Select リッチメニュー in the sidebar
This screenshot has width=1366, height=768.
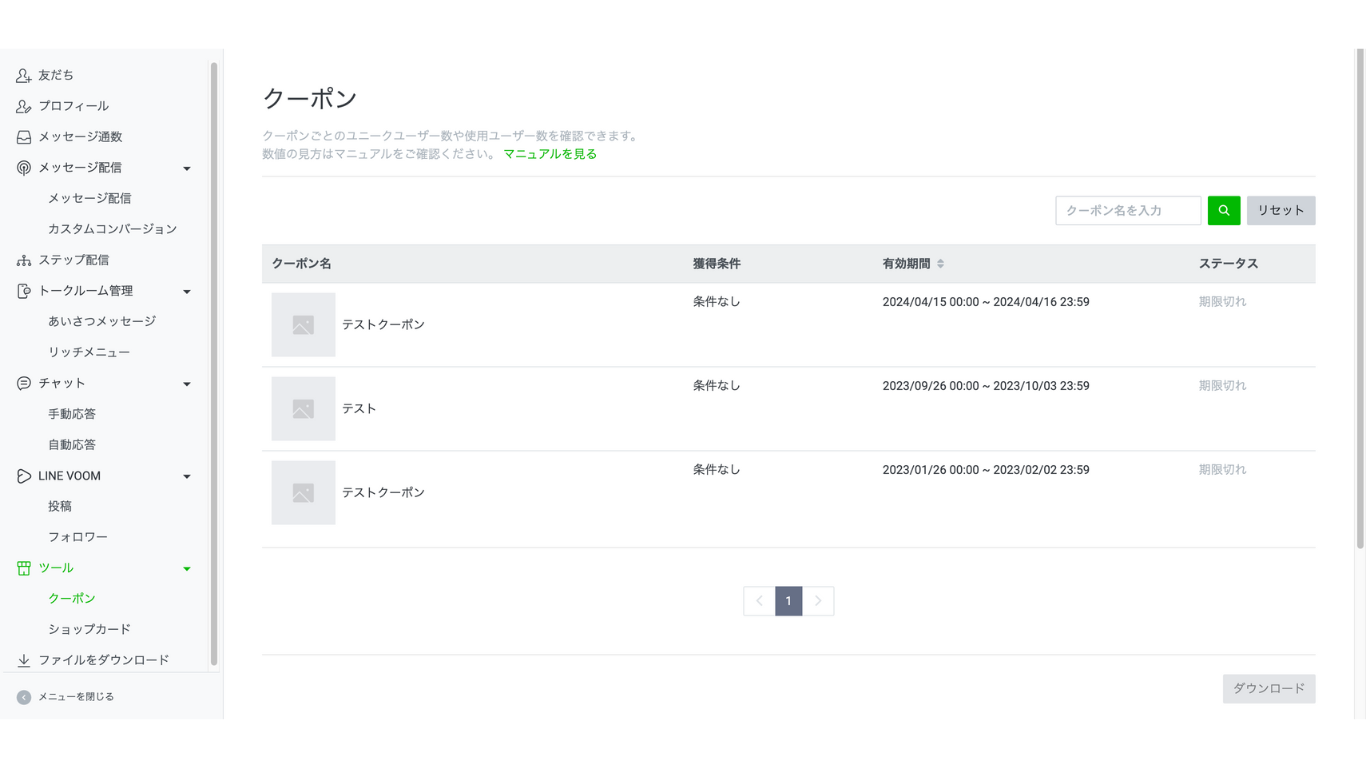click(x=89, y=352)
